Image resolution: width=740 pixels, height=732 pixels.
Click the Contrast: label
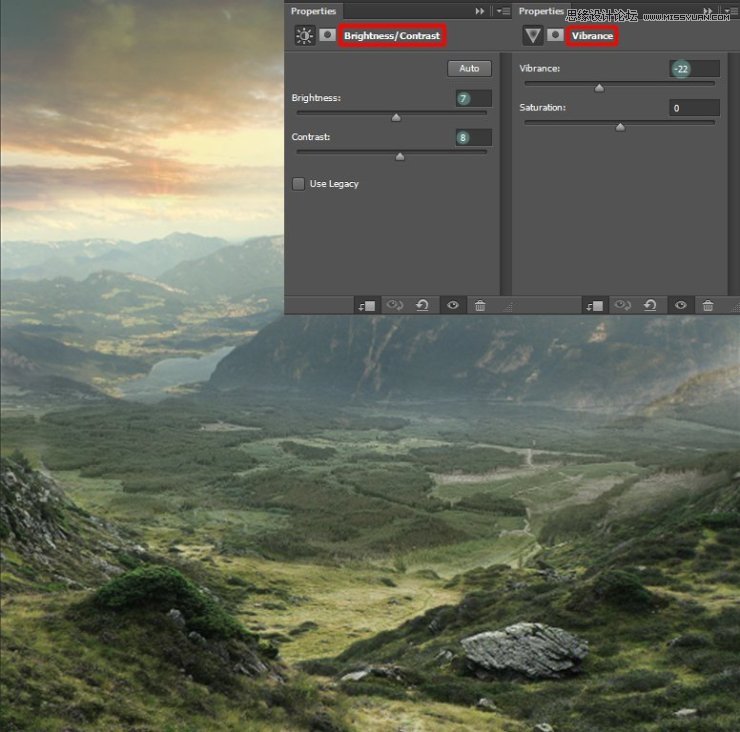tap(311, 137)
